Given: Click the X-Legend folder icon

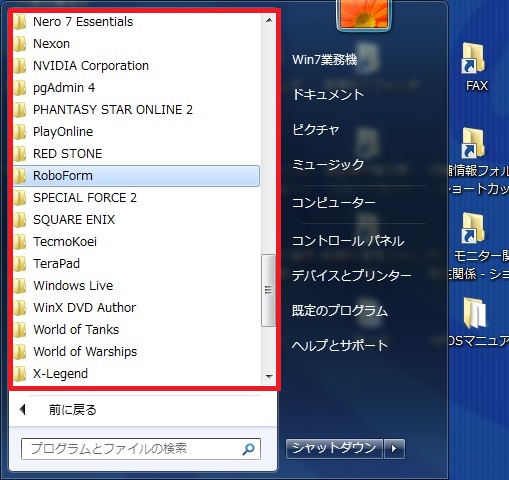Looking at the screenshot, I should point(20,374).
